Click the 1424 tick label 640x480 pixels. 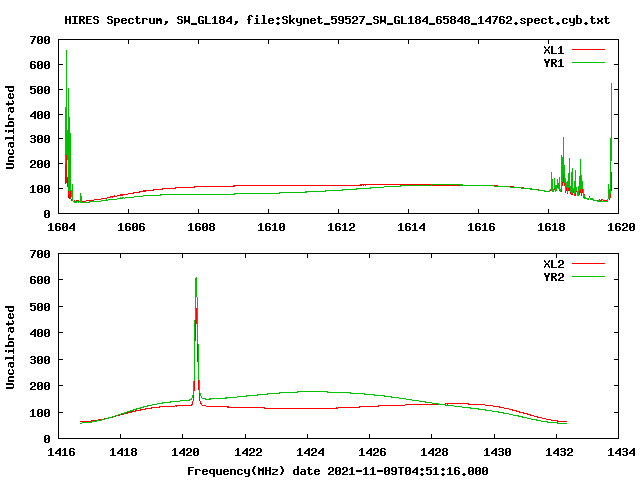click(310, 452)
